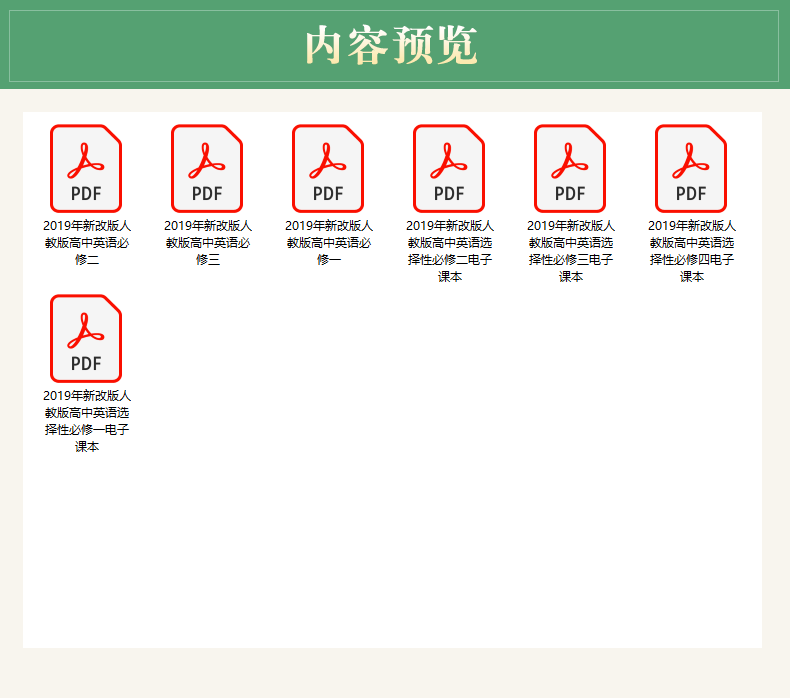This screenshot has height=698, width=790.
Task: Open PDF icon for 选择性必修一电子课本
Action: point(86,338)
